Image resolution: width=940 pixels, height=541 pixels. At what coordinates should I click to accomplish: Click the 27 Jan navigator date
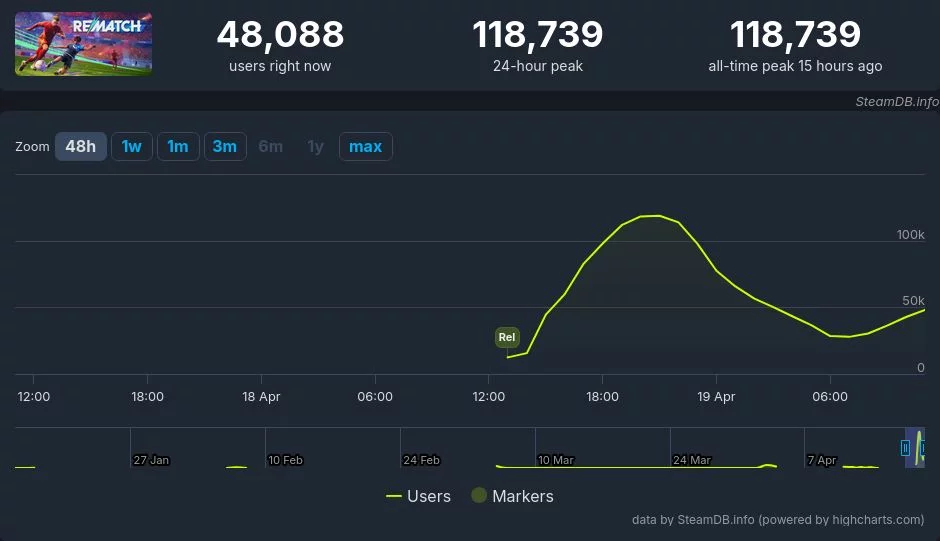[x=151, y=460]
